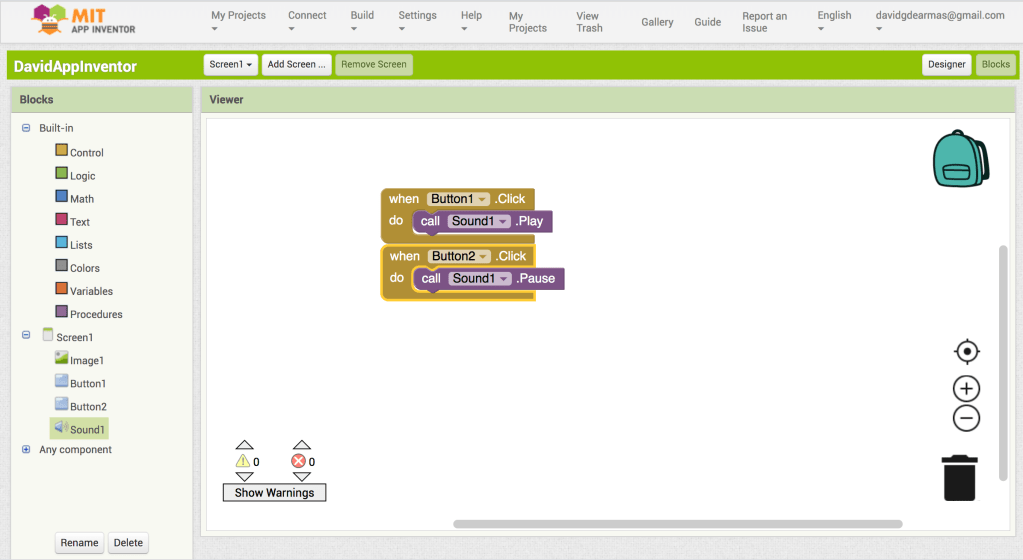
Task: Zoom out with the minus icon
Action: pos(966,418)
